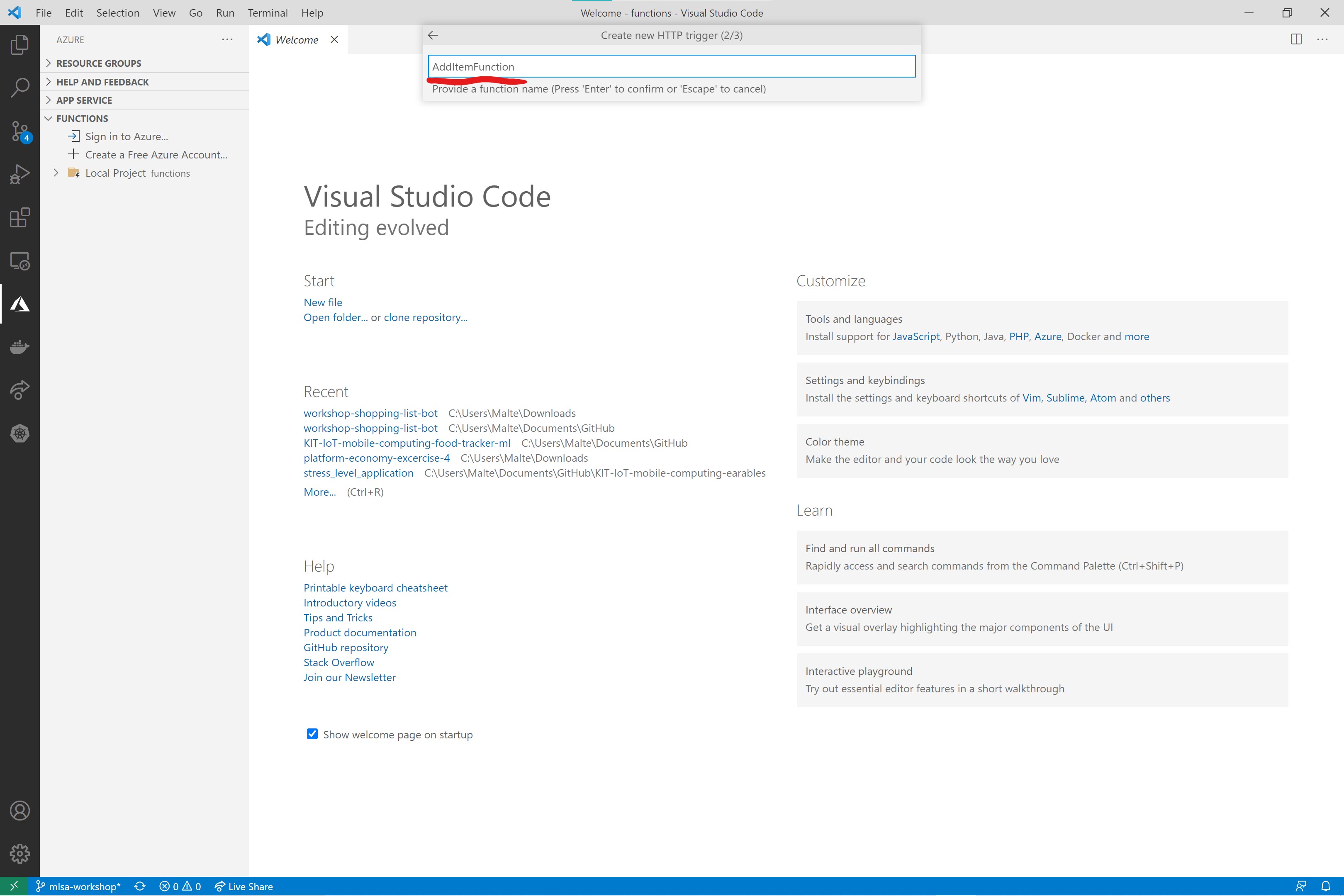Go back using the quick input arrow
Screen dimensions: 1344x896
coord(433,35)
